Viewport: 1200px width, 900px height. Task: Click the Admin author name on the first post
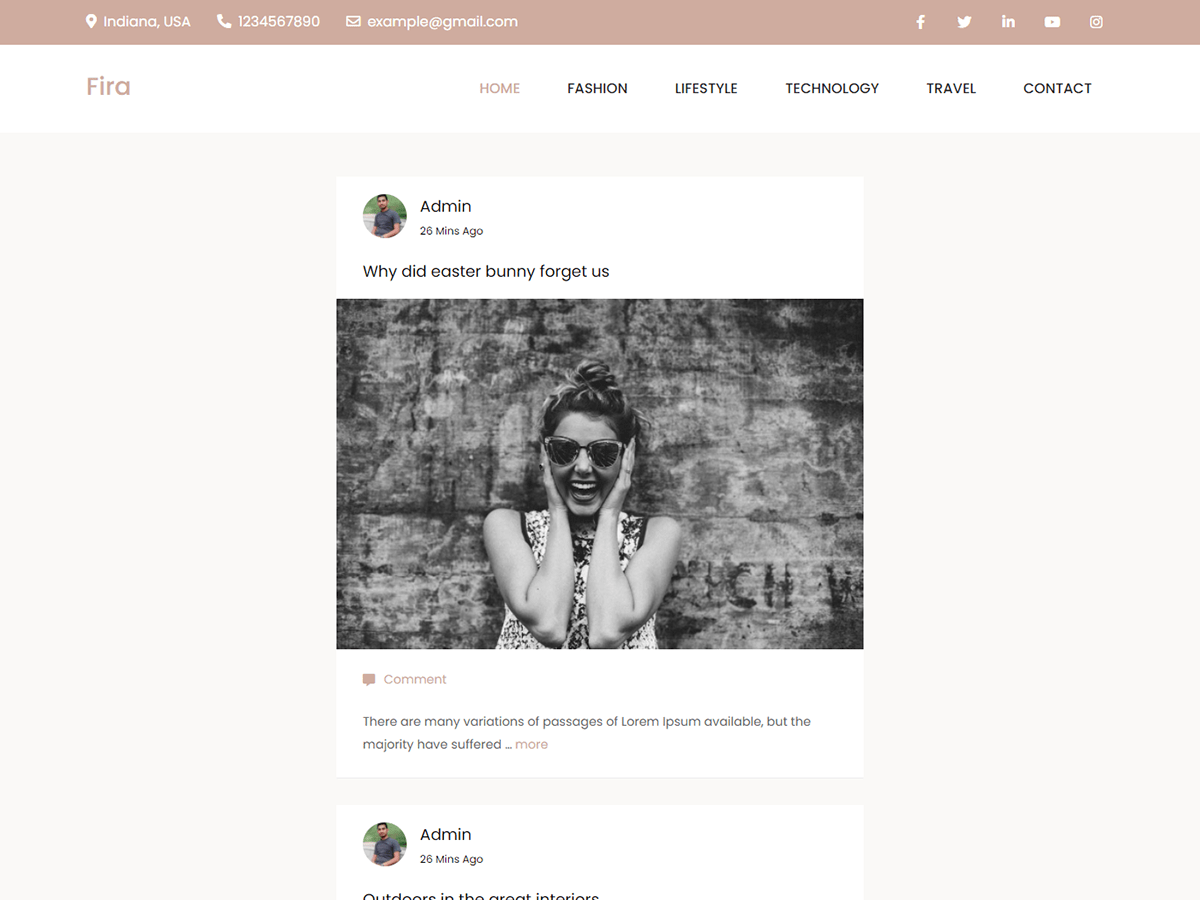[x=445, y=206]
